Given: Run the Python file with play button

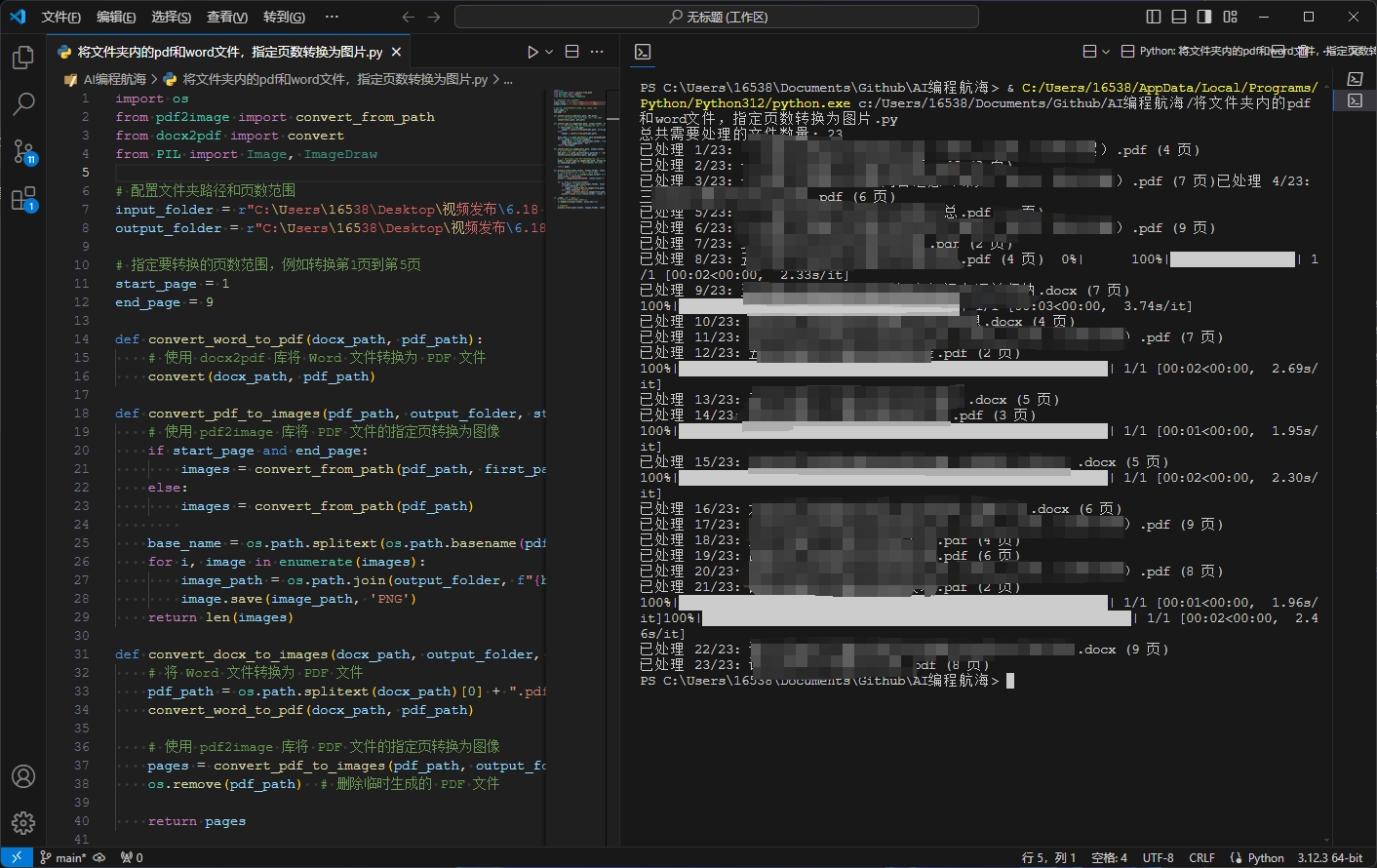Looking at the screenshot, I should point(532,52).
